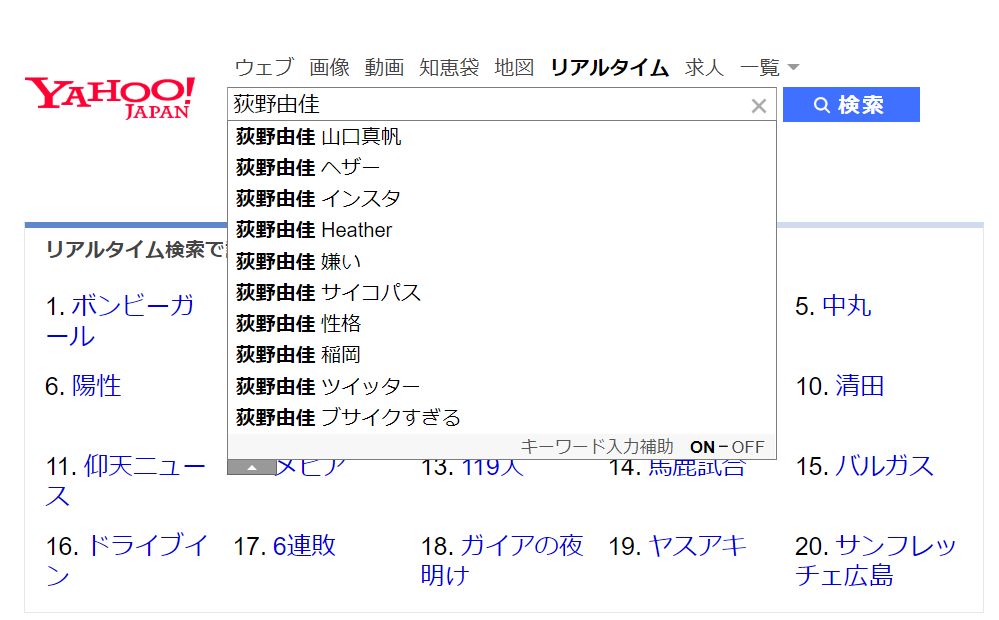The image size is (999, 620).
Task: Choose suggestion 荻野由佳 山口真帆
Action: 501,136
